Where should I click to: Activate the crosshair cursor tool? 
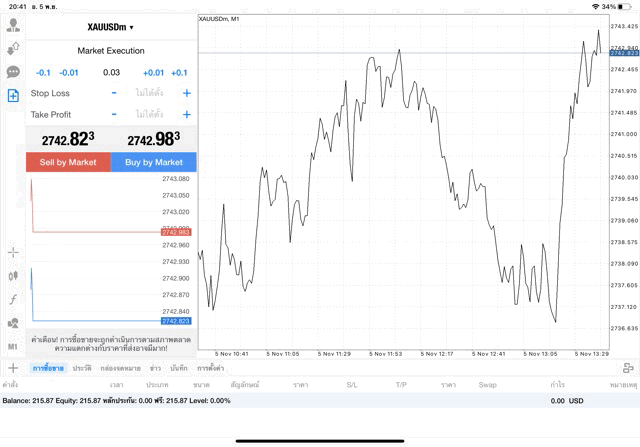coord(13,253)
